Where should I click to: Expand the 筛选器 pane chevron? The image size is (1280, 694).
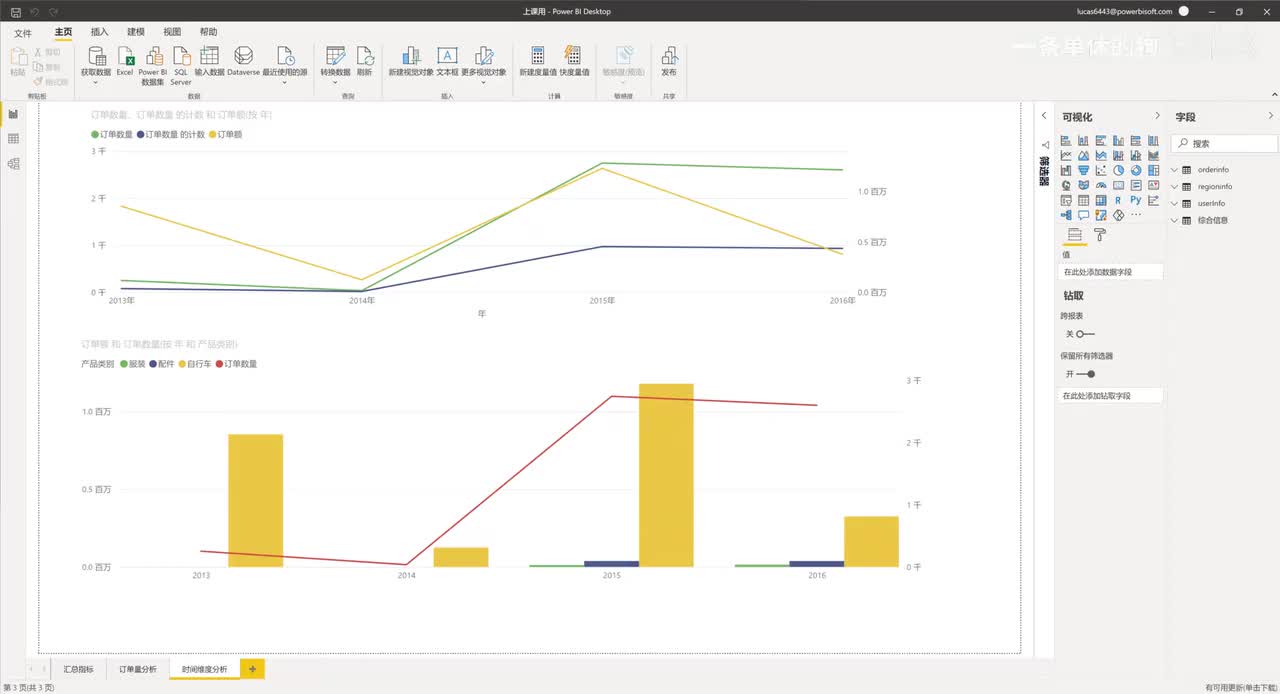(1043, 116)
